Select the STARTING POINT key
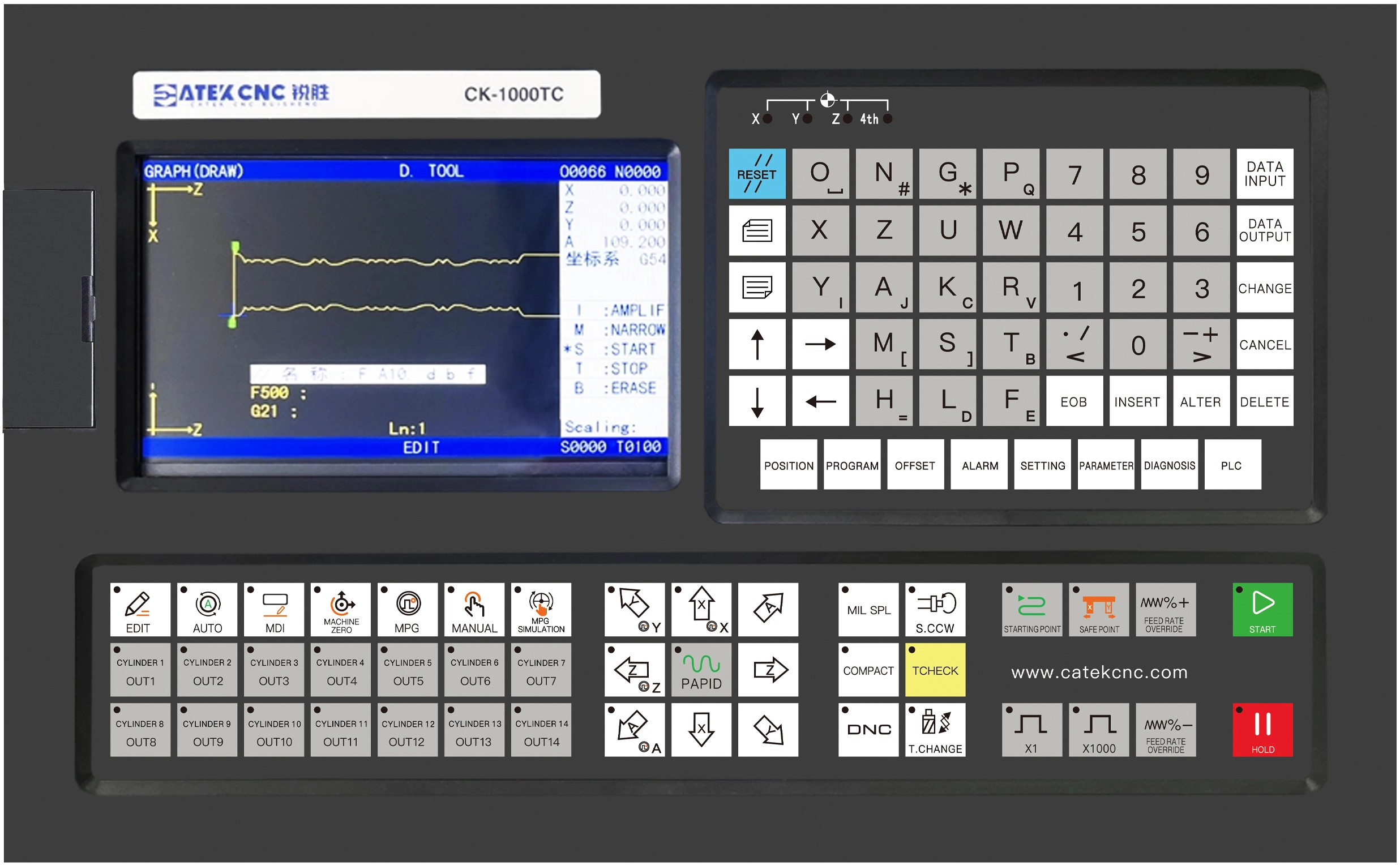Viewport: 1400px width, 865px height. coord(1031,609)
